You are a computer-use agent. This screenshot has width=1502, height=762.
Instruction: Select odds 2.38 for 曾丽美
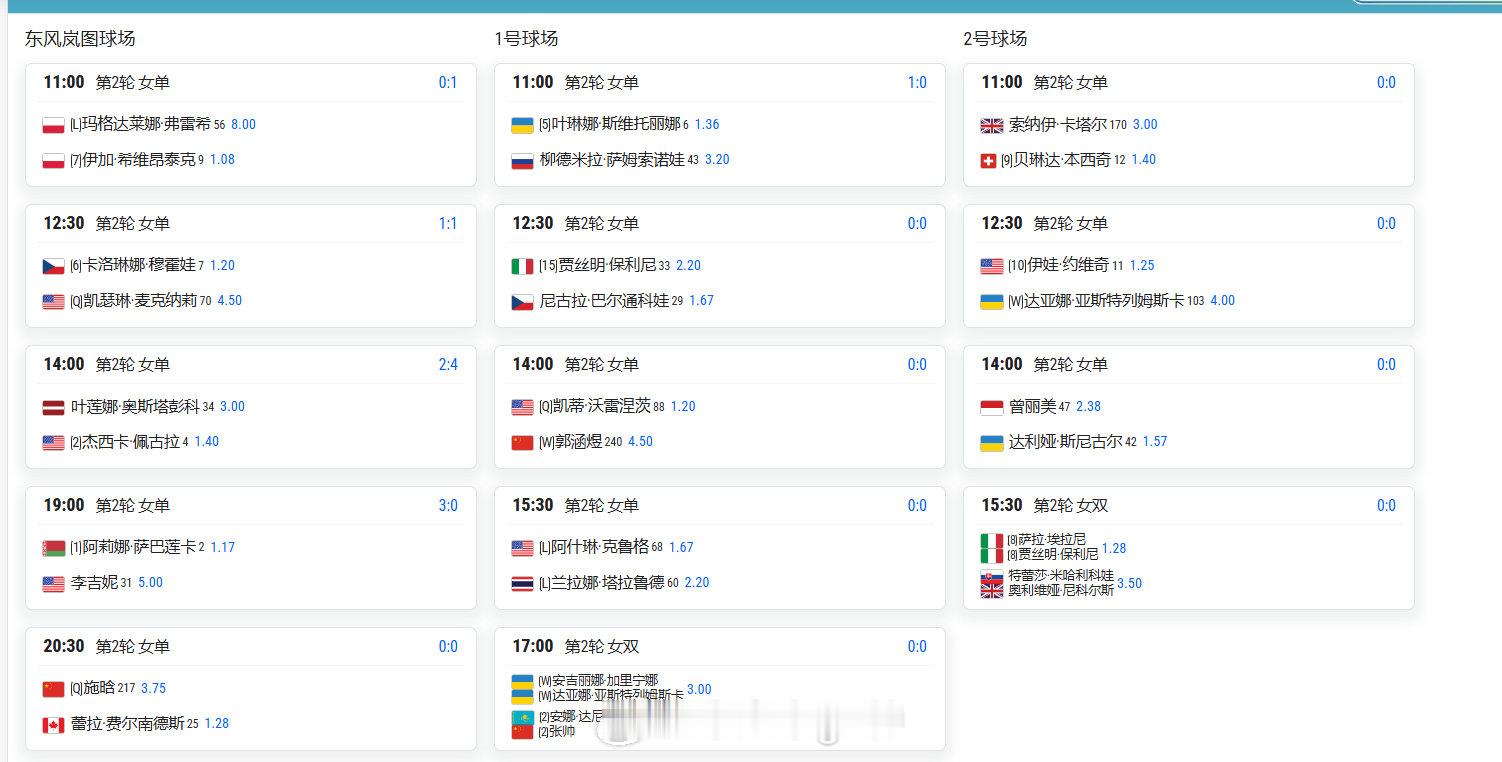1088,407
